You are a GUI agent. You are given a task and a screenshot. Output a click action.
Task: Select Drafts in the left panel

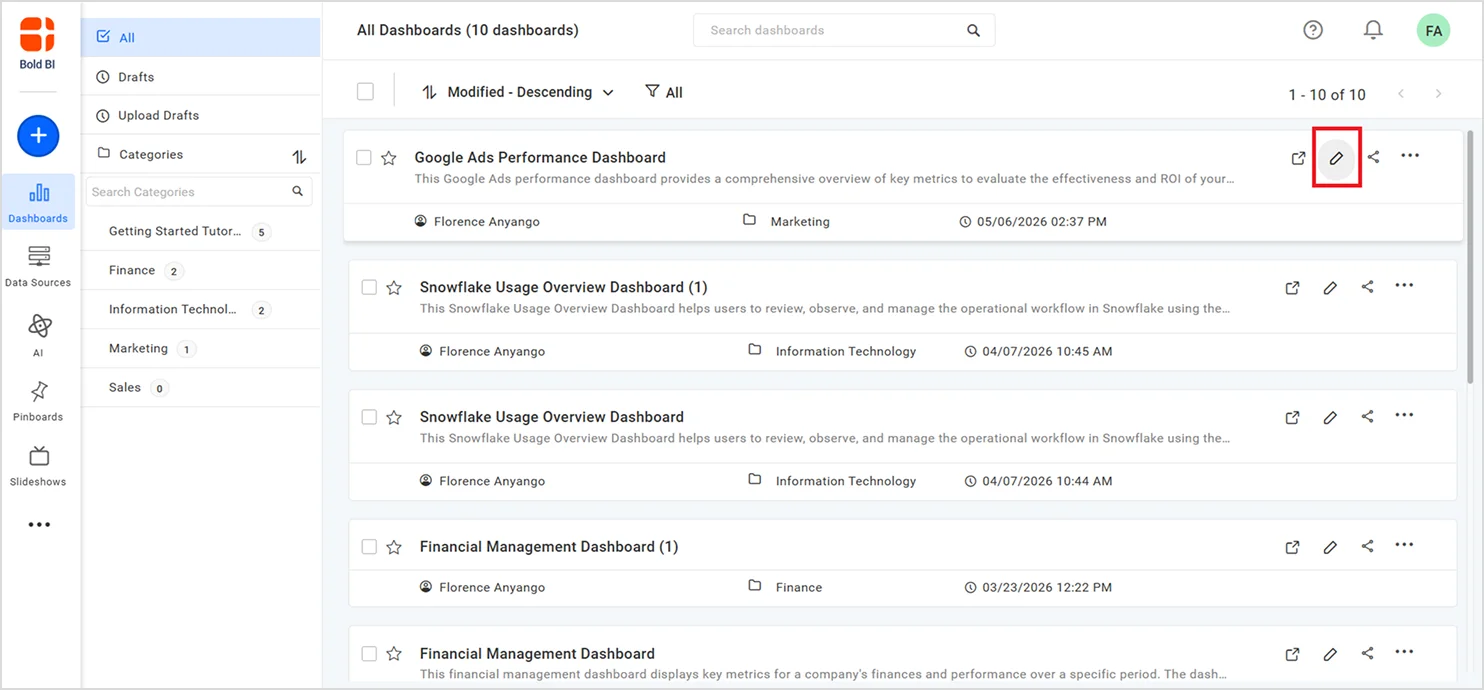(x=201, y=76)
